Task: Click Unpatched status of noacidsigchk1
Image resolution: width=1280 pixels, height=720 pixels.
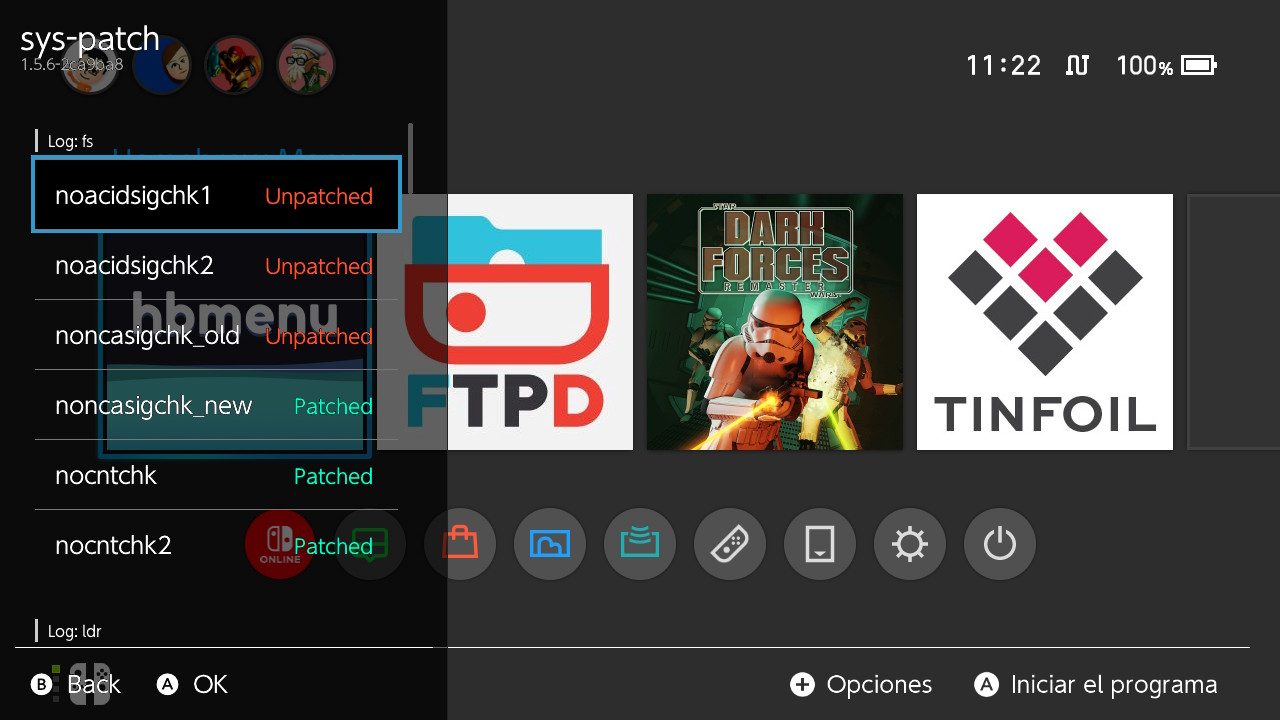Action: coord(319,197)
